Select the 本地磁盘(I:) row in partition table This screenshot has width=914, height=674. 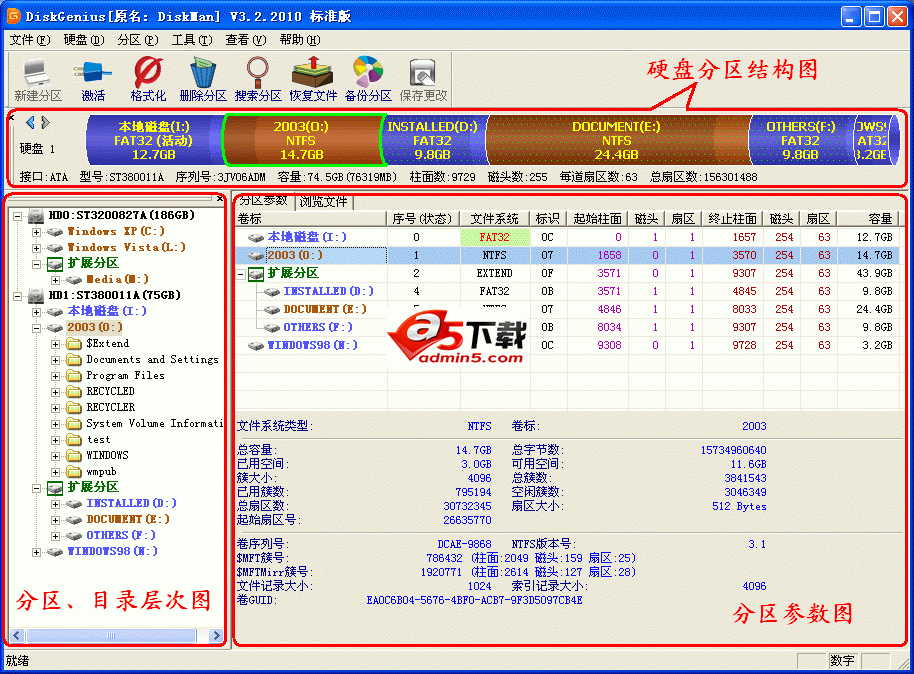(x=307, y=237)
